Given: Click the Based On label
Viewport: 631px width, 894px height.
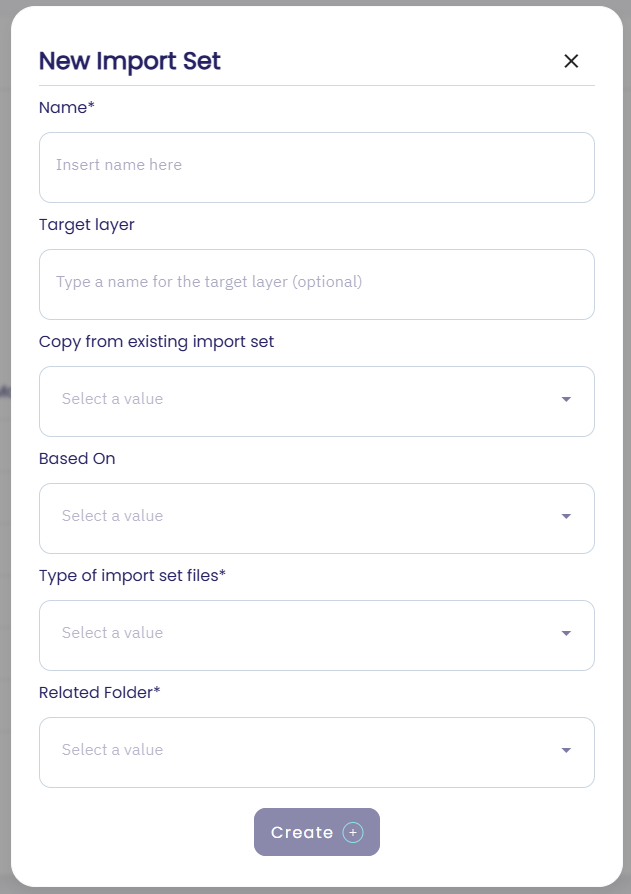Looking at the screenshot, I should click(x=77, y=458).
